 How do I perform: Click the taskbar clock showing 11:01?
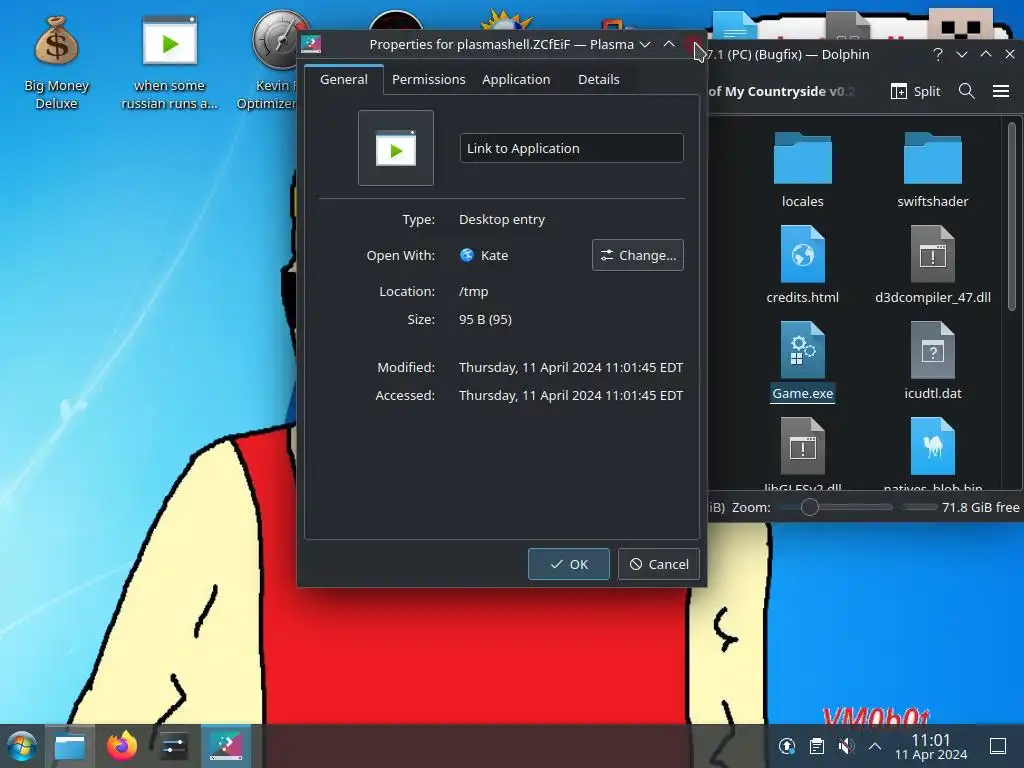click(x=931, y=746)
